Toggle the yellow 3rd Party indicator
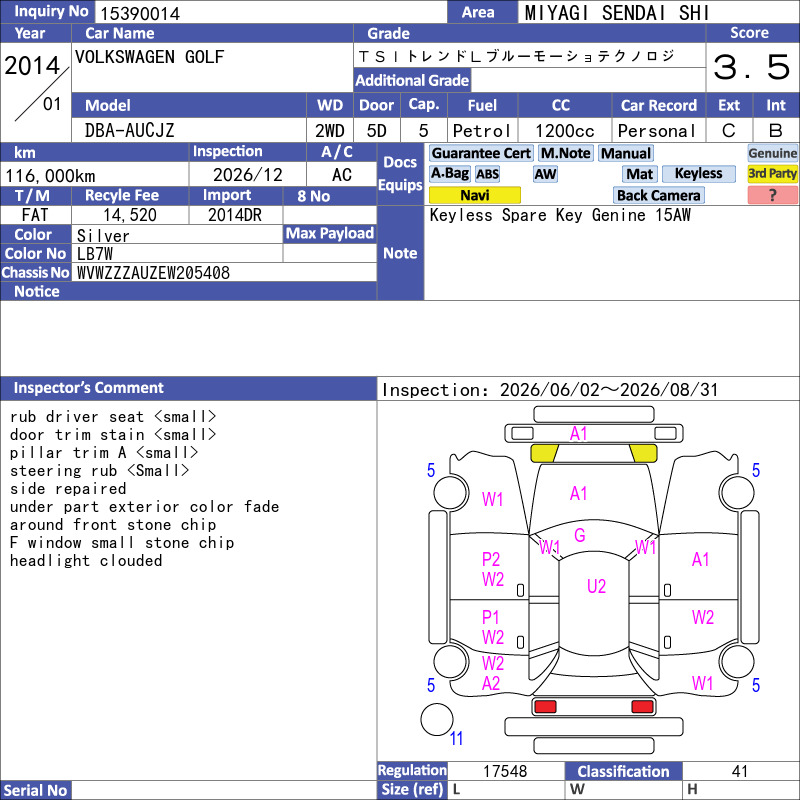 pos(772,173)
